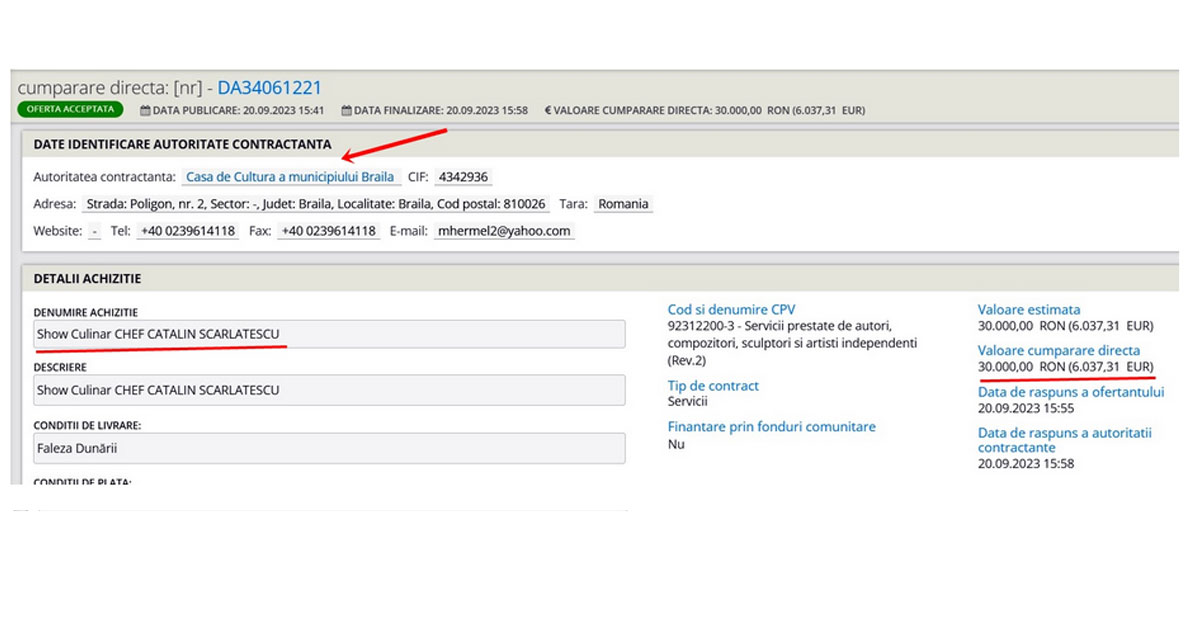Click the Fax number +40 0239614118

click(x=328, y=231)
